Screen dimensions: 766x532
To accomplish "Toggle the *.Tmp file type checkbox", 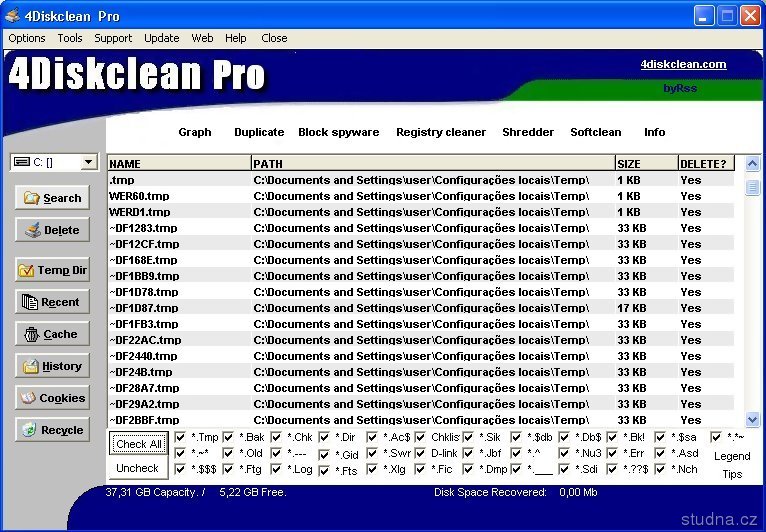I will click(180, 437).
